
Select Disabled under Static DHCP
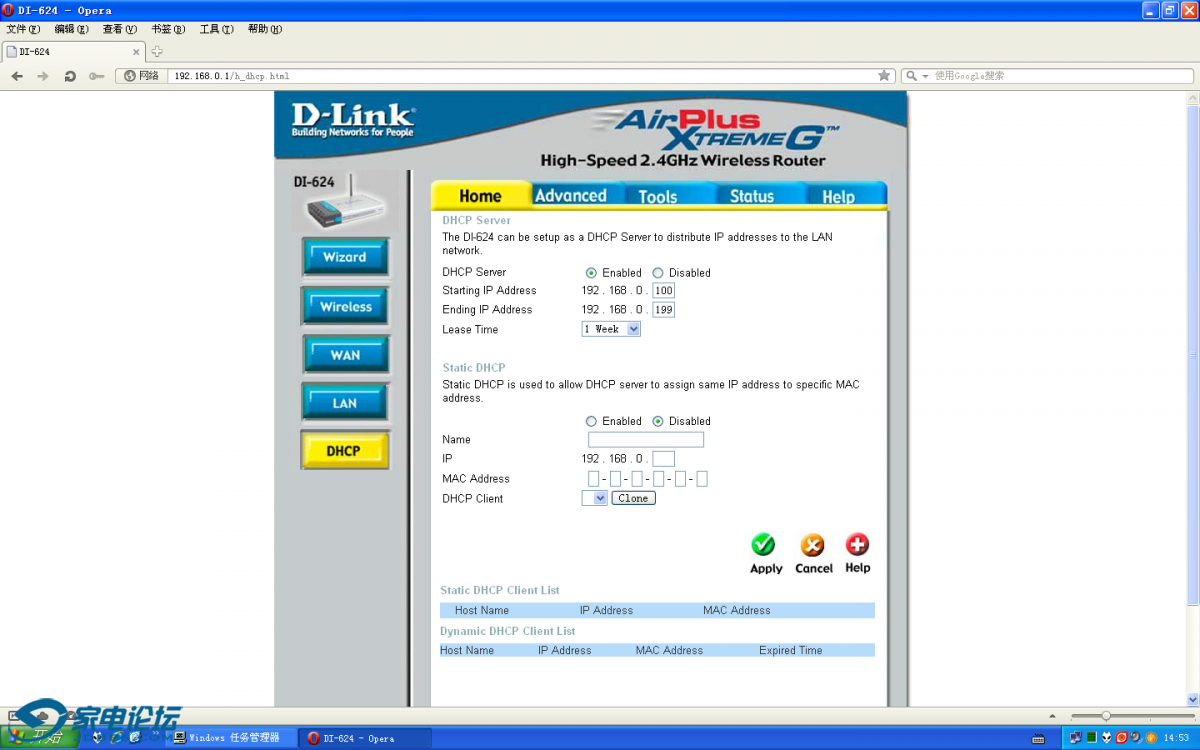pyautogui.click(x=658, y=422)
